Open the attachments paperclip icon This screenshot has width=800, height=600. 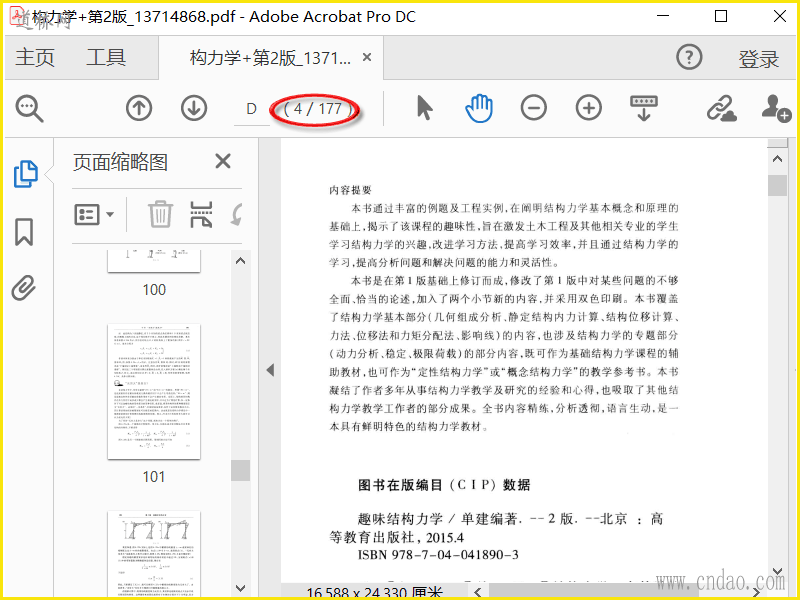tap(24, 288)
